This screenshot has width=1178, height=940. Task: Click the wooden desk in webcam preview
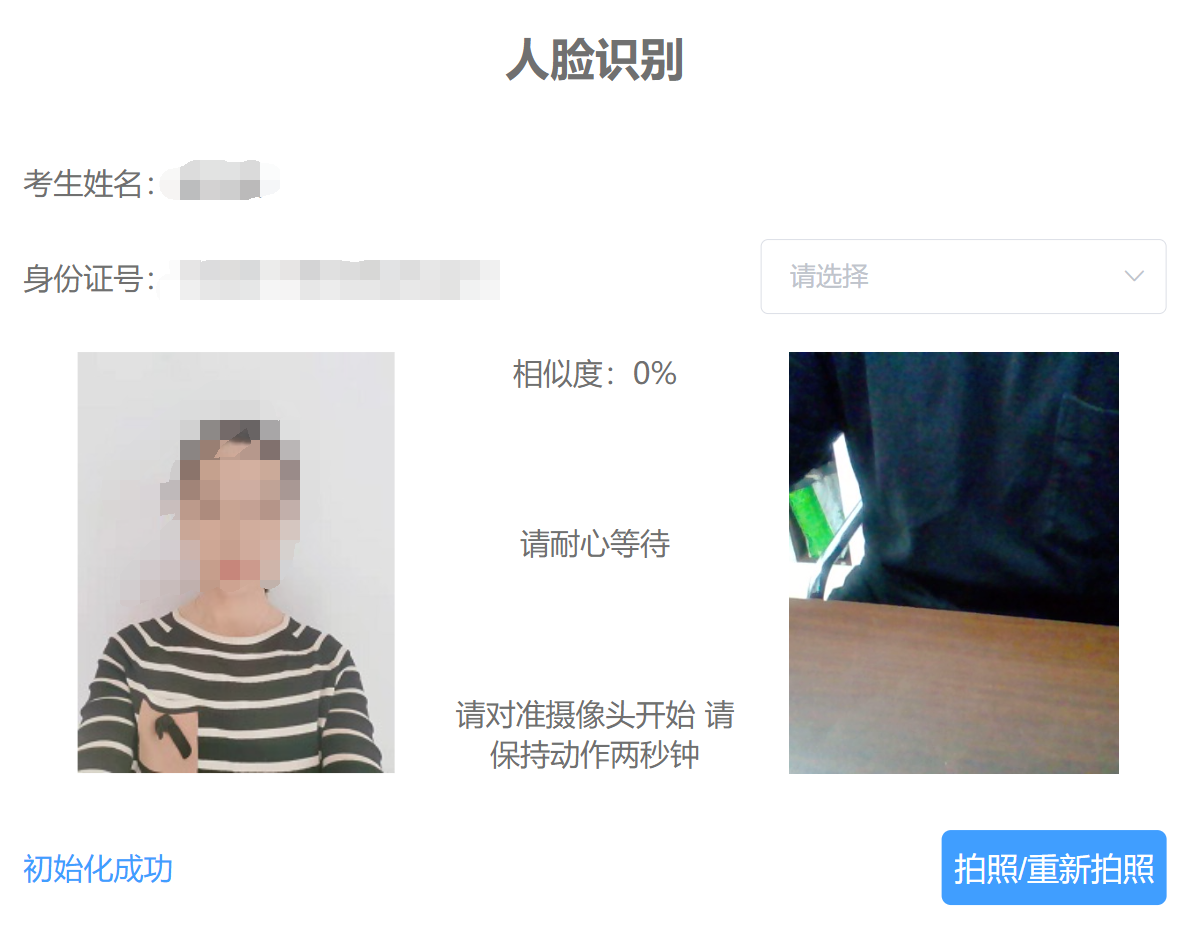pyautogui.click(x=953, y=685)
